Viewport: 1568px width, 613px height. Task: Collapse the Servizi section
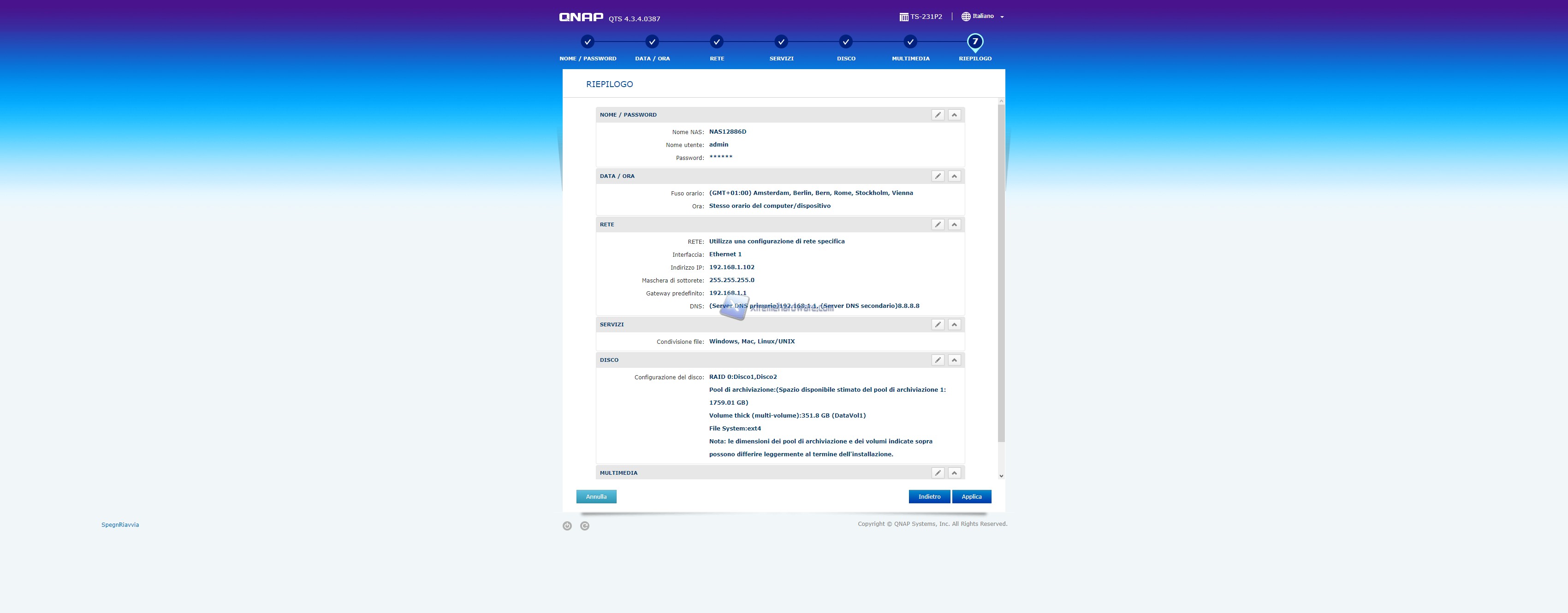coord(954,325)
